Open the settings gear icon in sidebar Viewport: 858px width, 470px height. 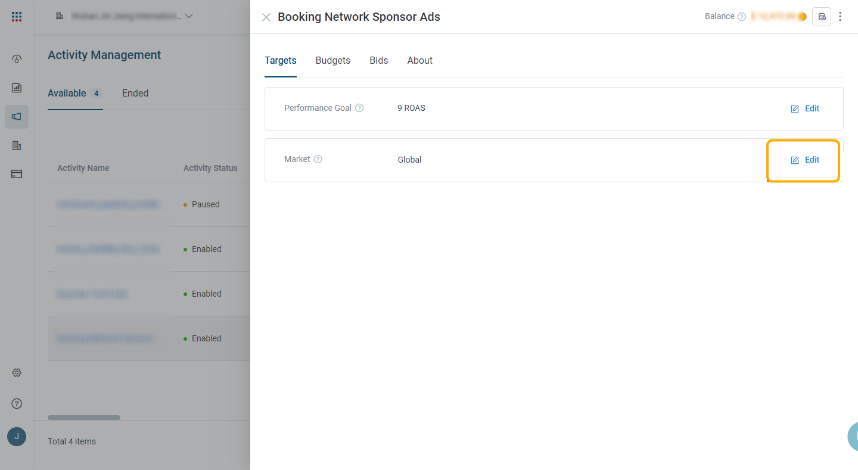tap(16, 373)
